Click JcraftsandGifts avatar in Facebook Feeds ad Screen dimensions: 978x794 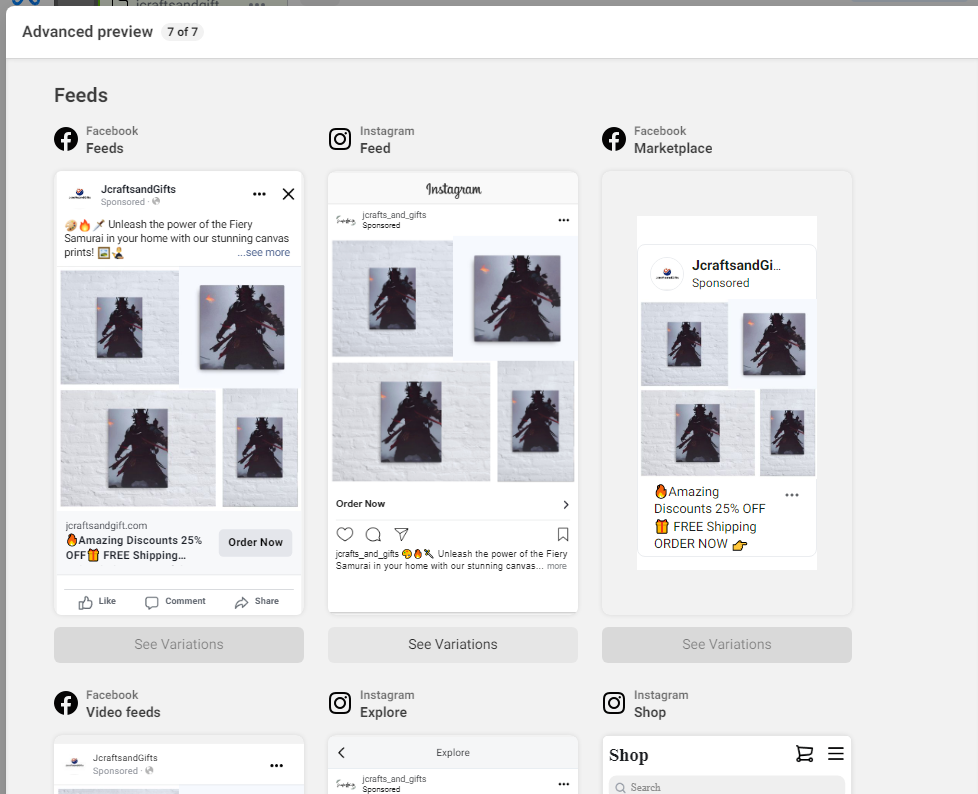(79, 194)
